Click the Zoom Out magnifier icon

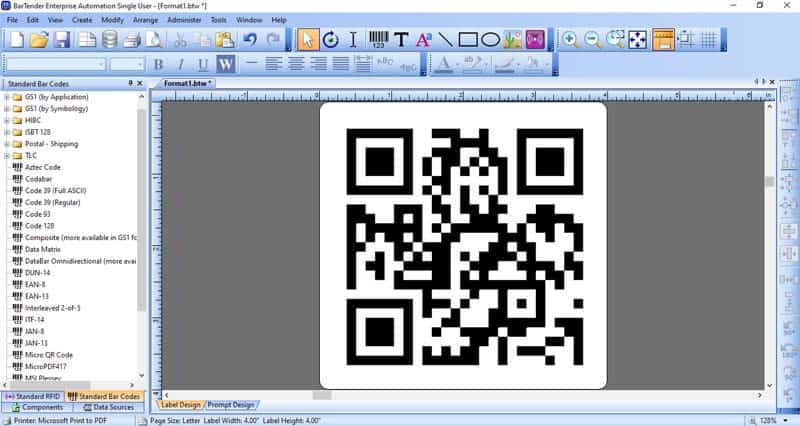click(x=592, y=40)
